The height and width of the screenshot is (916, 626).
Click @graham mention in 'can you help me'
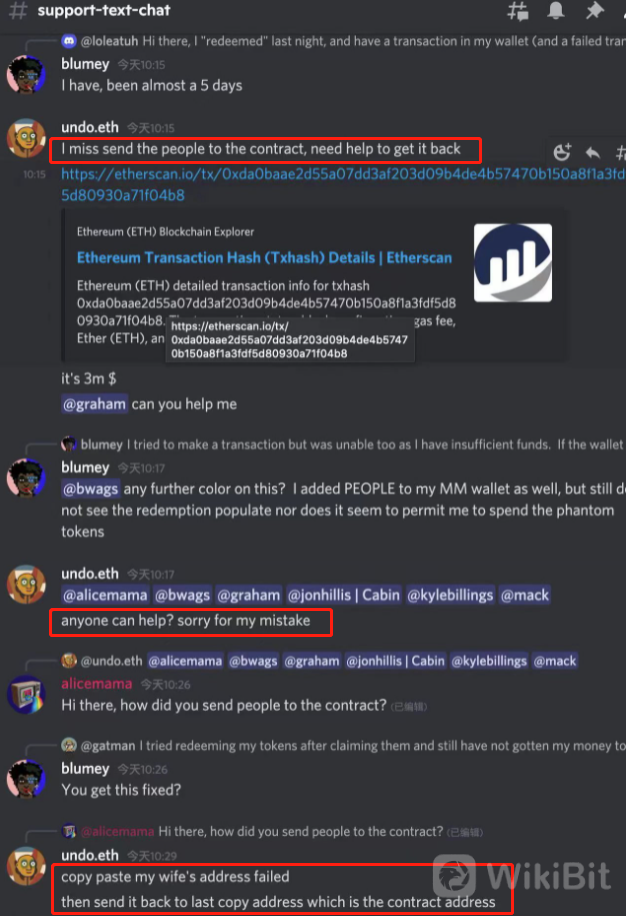(x=94, y=404)
